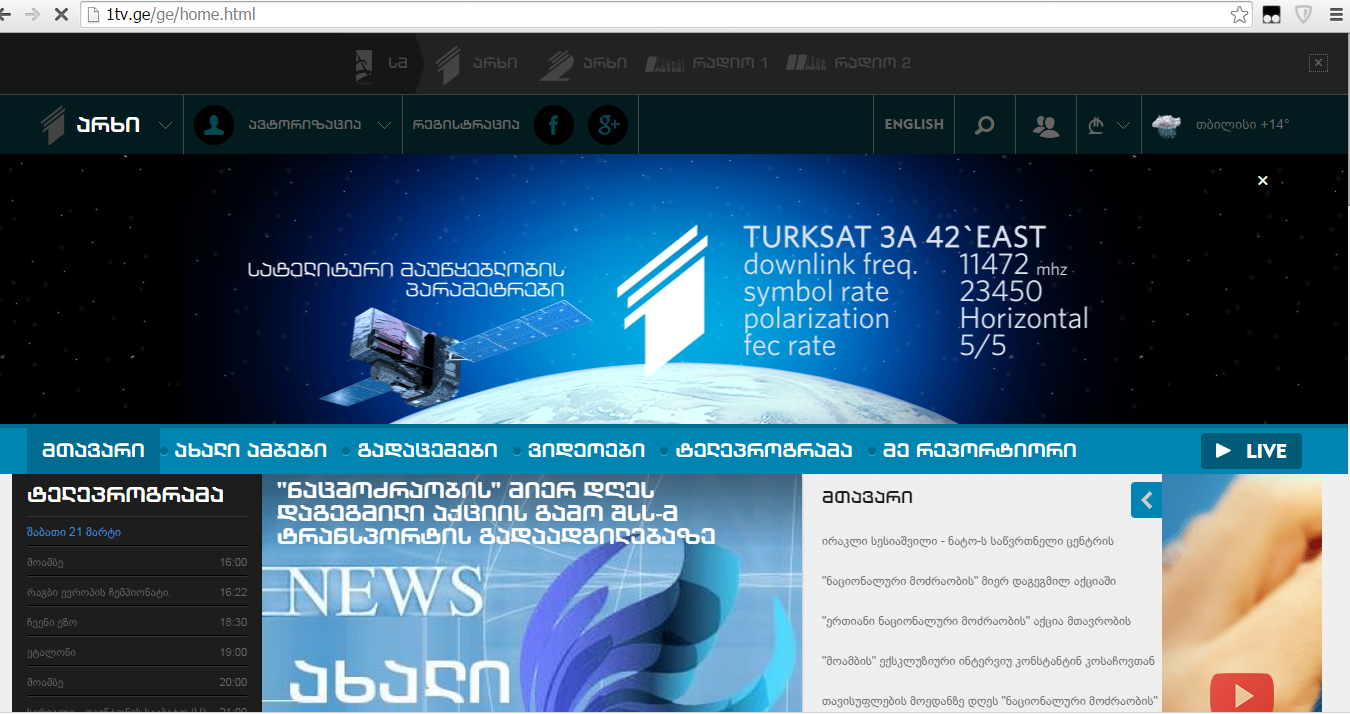Click the LIVE stream button
This screenshot has height=714, width=1350.
[x=1251, y=451]
